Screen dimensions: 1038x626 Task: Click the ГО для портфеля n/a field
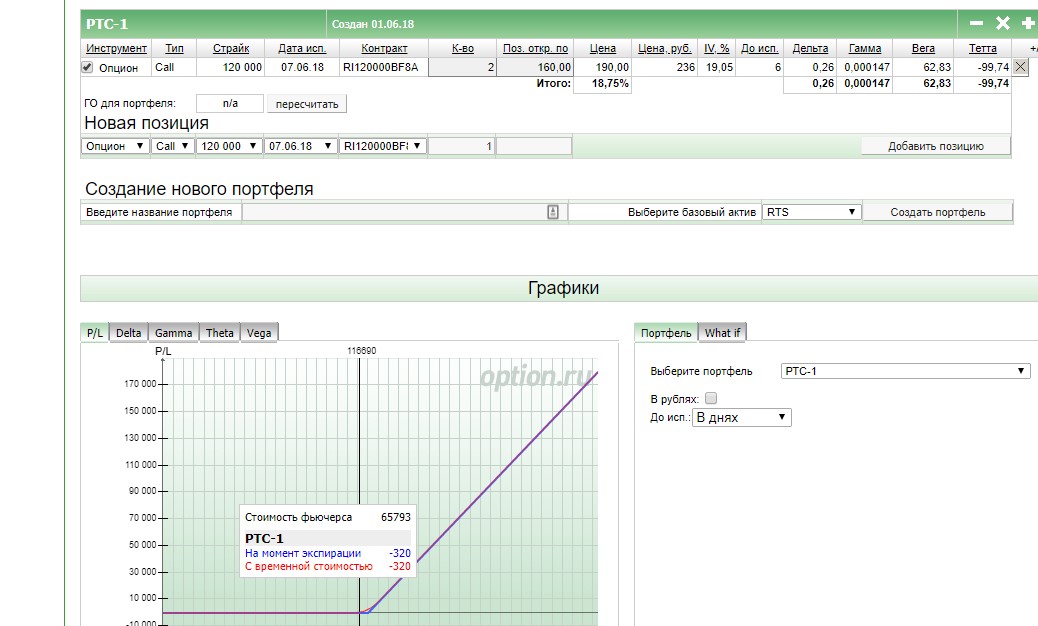pos(230,103)
